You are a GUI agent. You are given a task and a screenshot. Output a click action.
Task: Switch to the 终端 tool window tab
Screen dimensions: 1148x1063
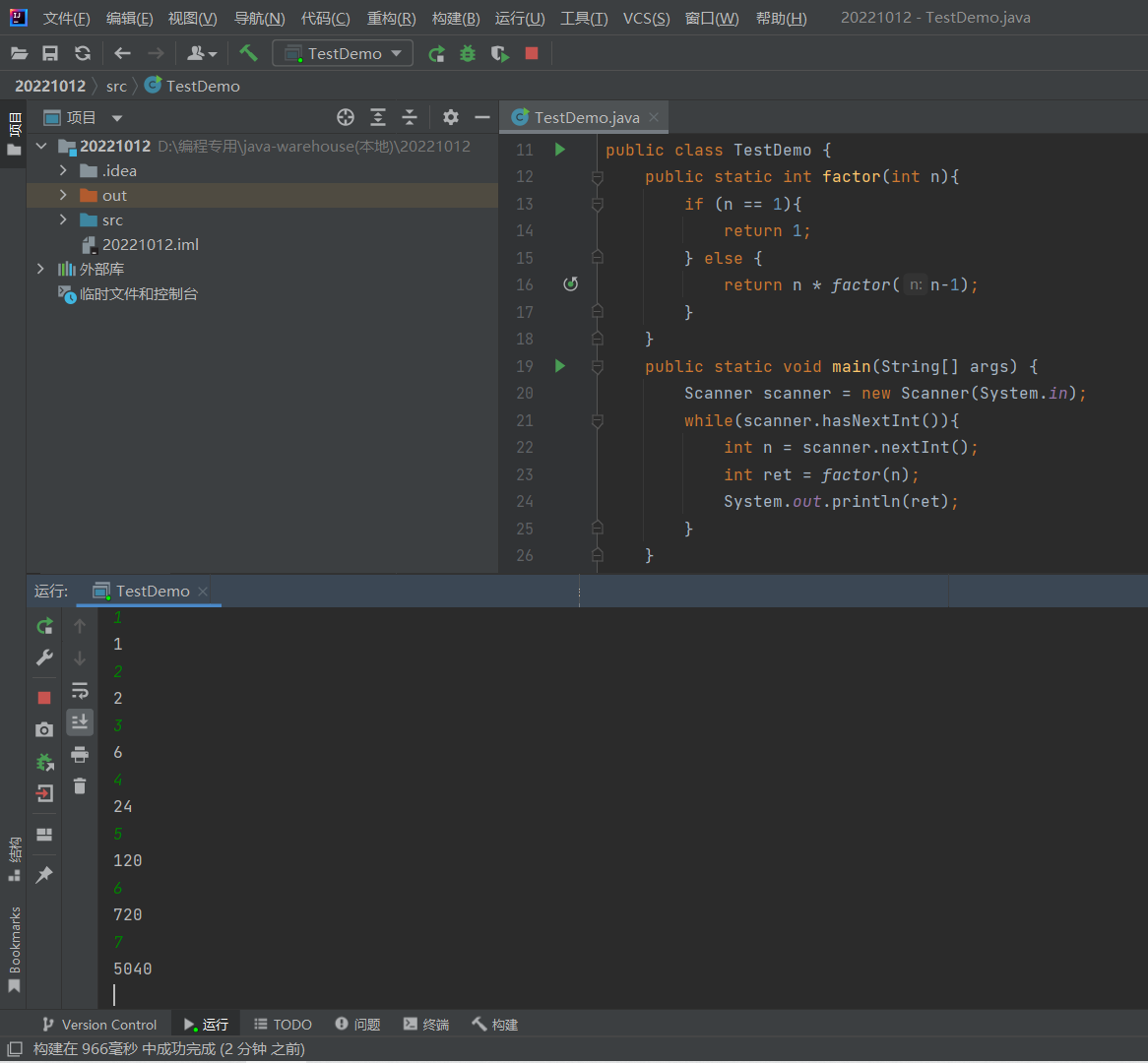425,1025
